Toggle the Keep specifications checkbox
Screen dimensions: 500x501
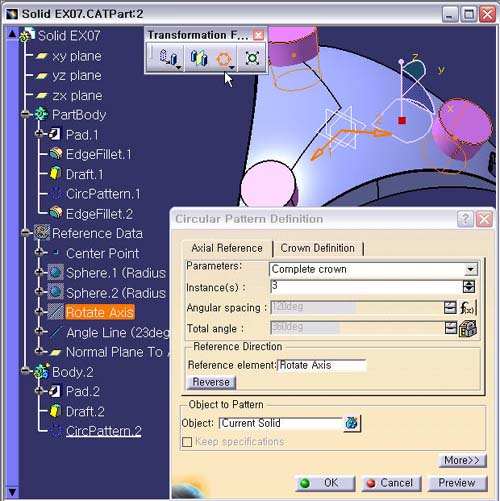187,442
